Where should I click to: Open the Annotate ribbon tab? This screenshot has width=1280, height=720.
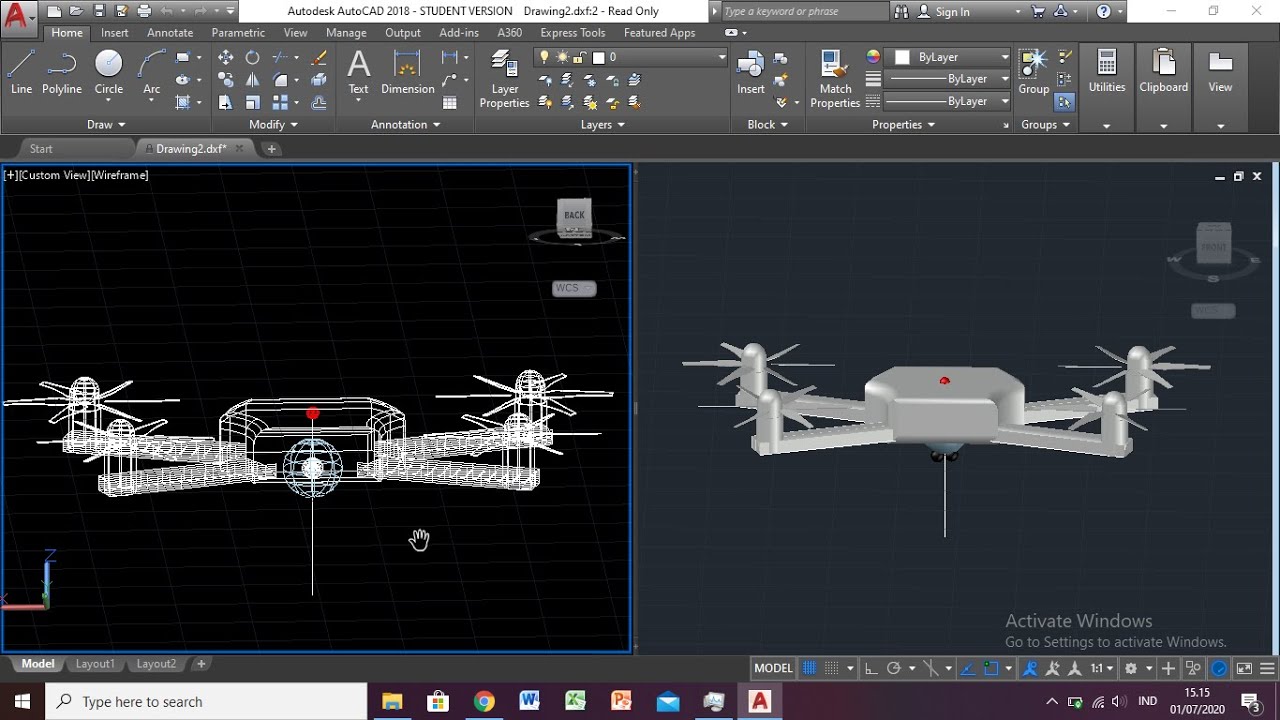[x=170, y=32]
